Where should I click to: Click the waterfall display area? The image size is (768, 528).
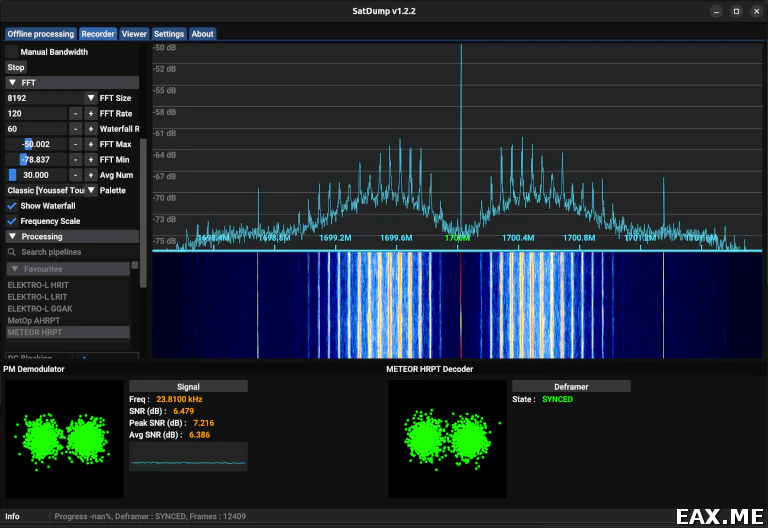(x=457, y=305)
